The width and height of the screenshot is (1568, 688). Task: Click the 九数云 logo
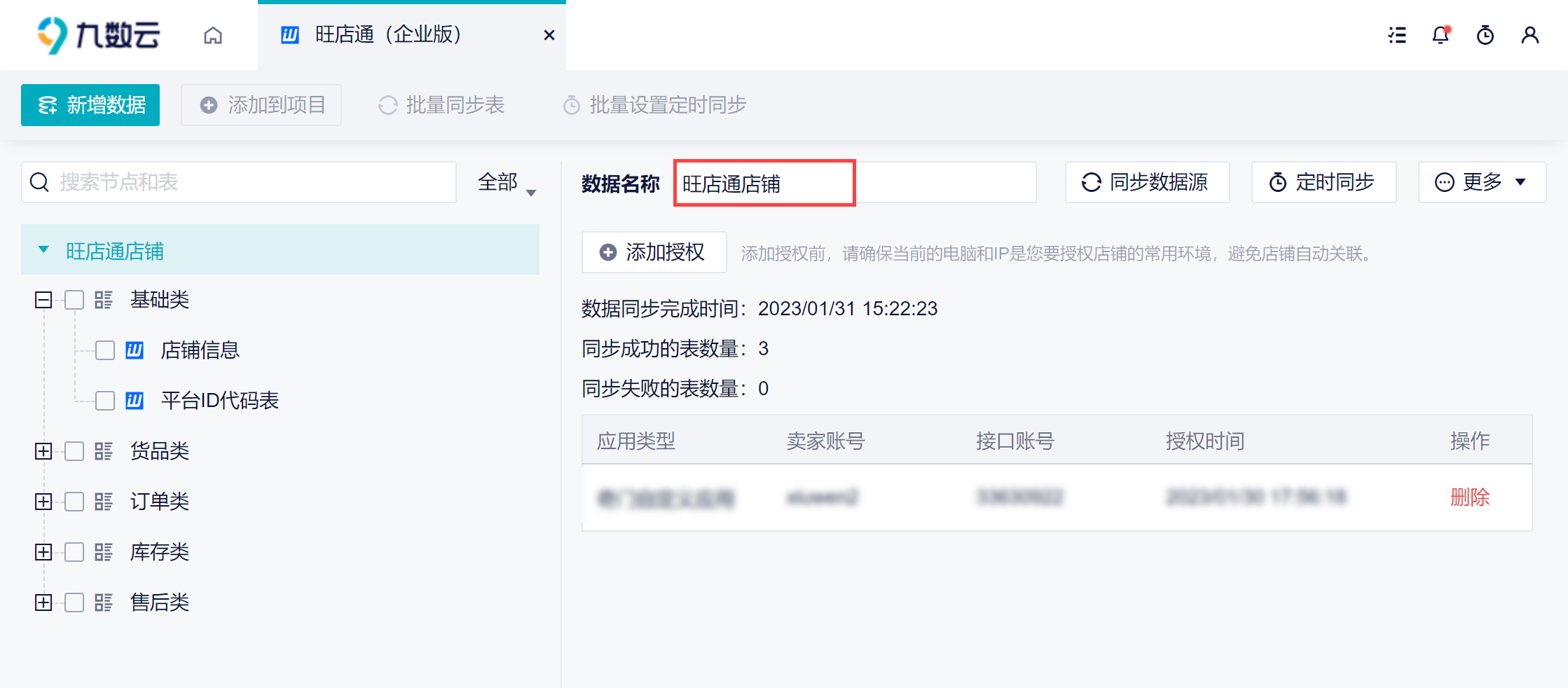point(99,35)
